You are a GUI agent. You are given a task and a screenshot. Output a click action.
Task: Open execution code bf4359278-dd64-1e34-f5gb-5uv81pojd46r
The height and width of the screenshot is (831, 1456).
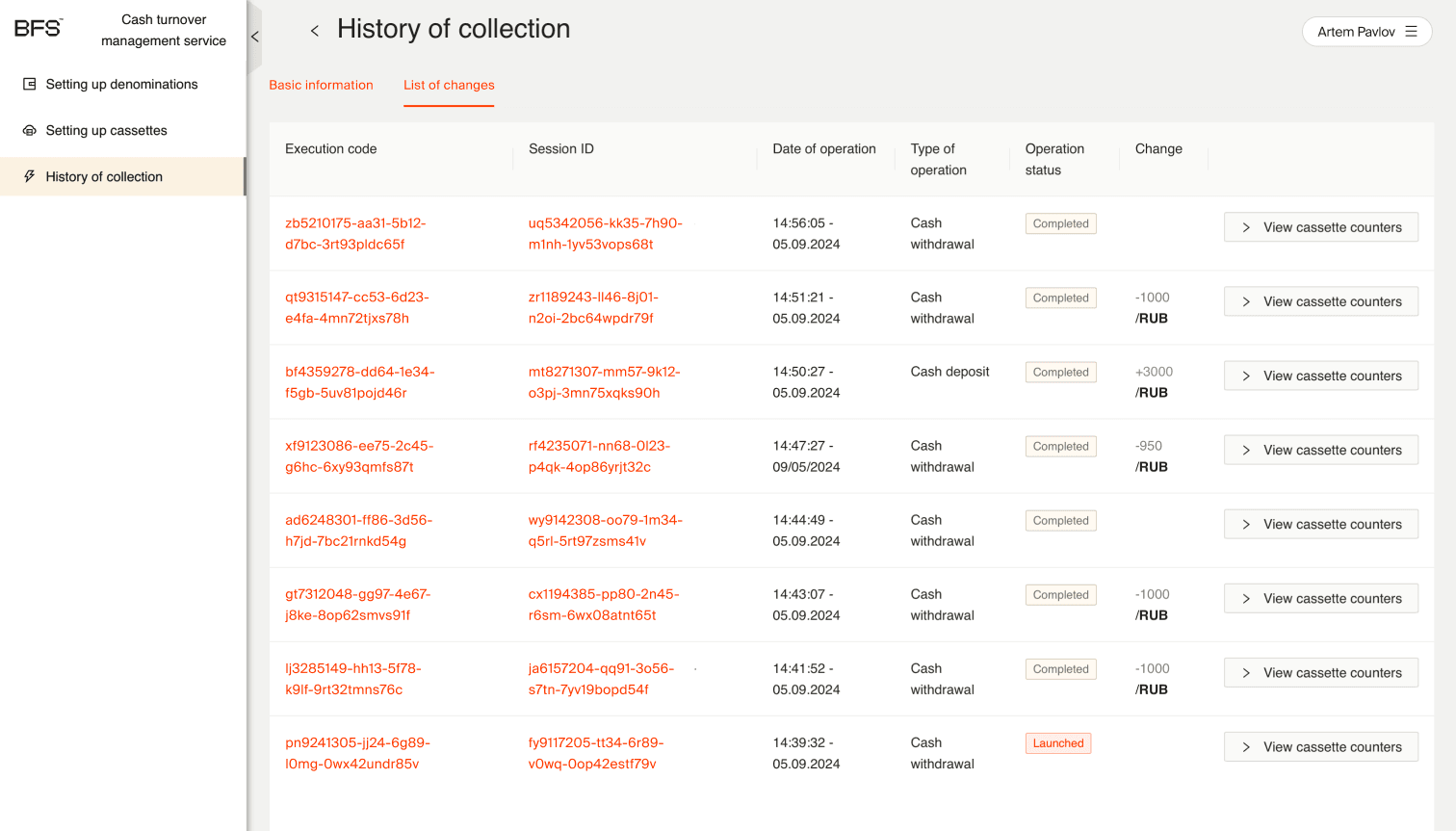[360, 382]
